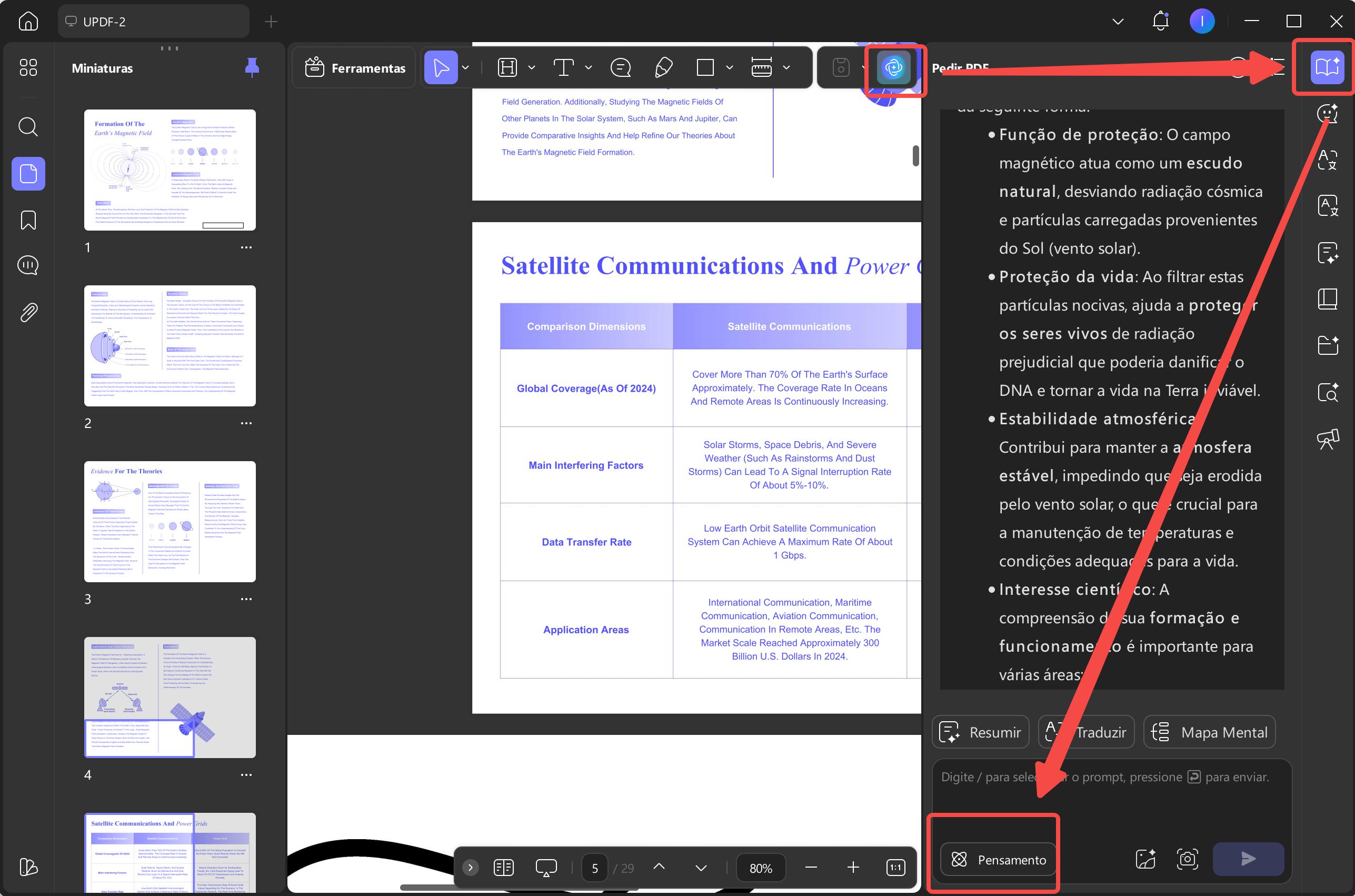Open the notifications bell
This screenshot has height=896, width=1355.
point(1160,22)
